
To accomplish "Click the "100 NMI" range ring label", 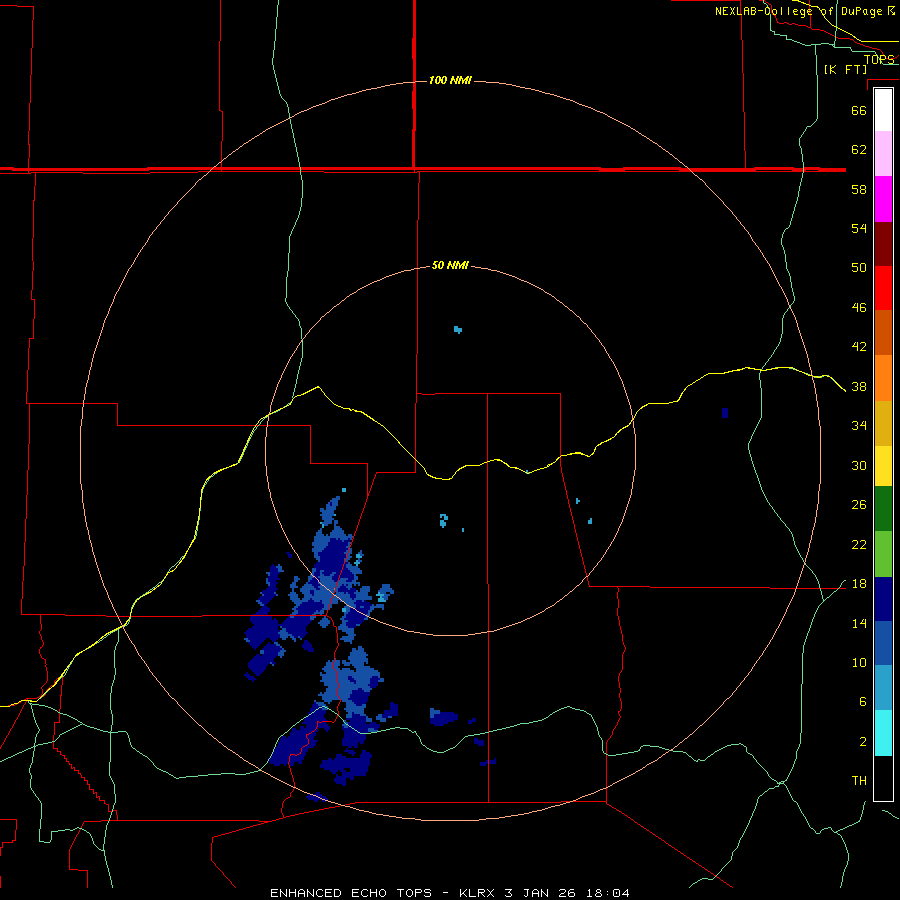I will pos(450,80).
